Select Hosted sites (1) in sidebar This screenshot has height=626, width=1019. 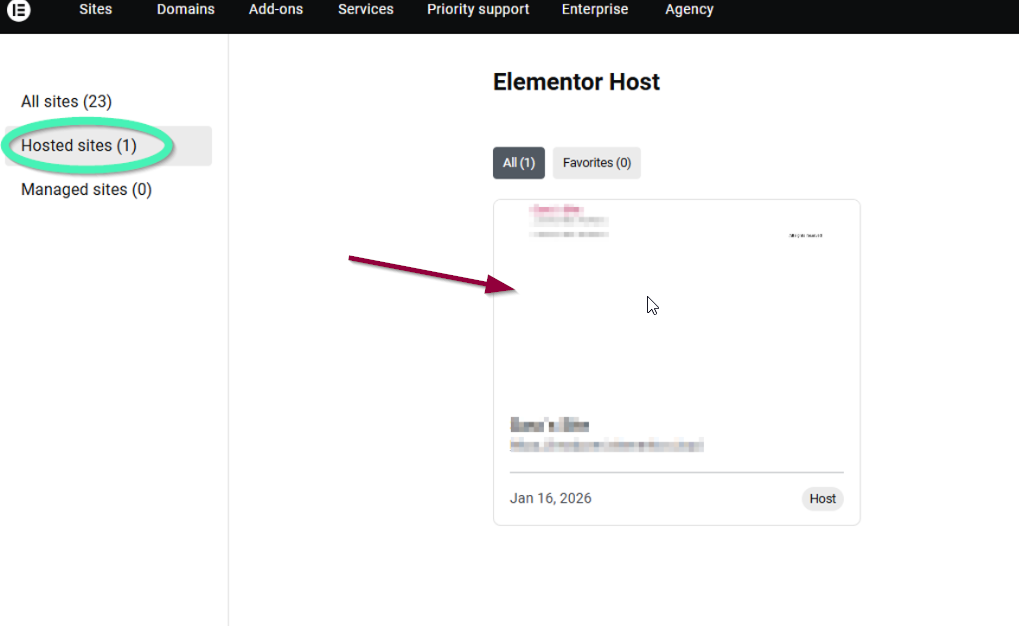coord(108,146)
